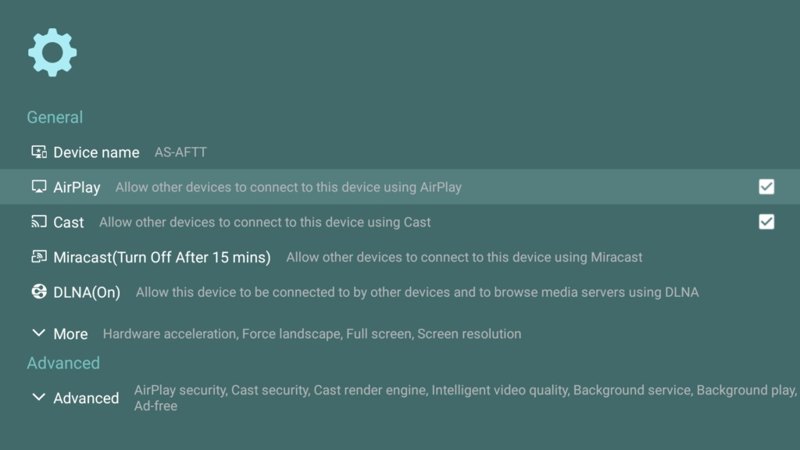Click the Cast row label
Image resolution: width=800 pixels, height=450 pixels.
pos(69,222)
